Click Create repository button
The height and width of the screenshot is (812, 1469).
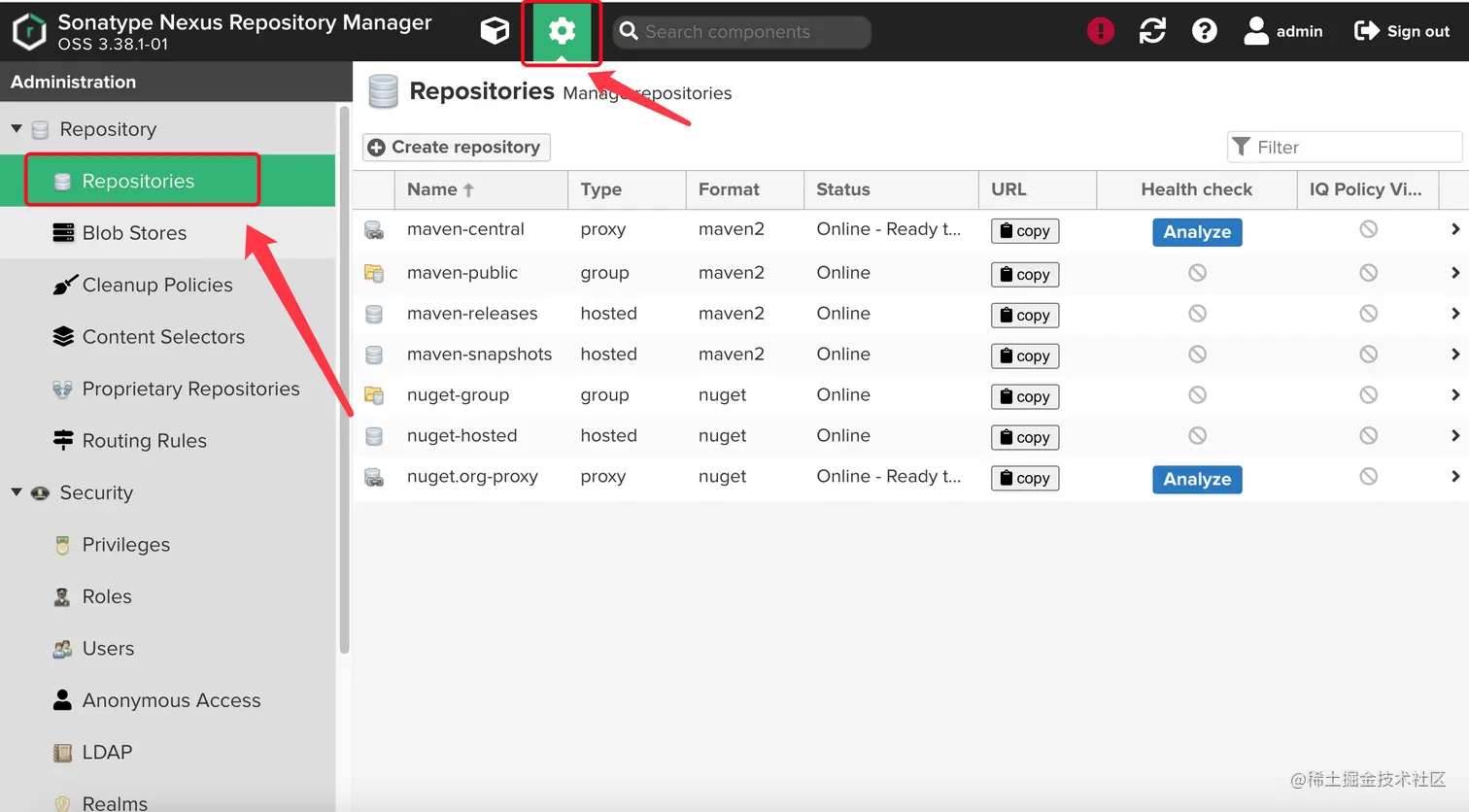(457, 147)
